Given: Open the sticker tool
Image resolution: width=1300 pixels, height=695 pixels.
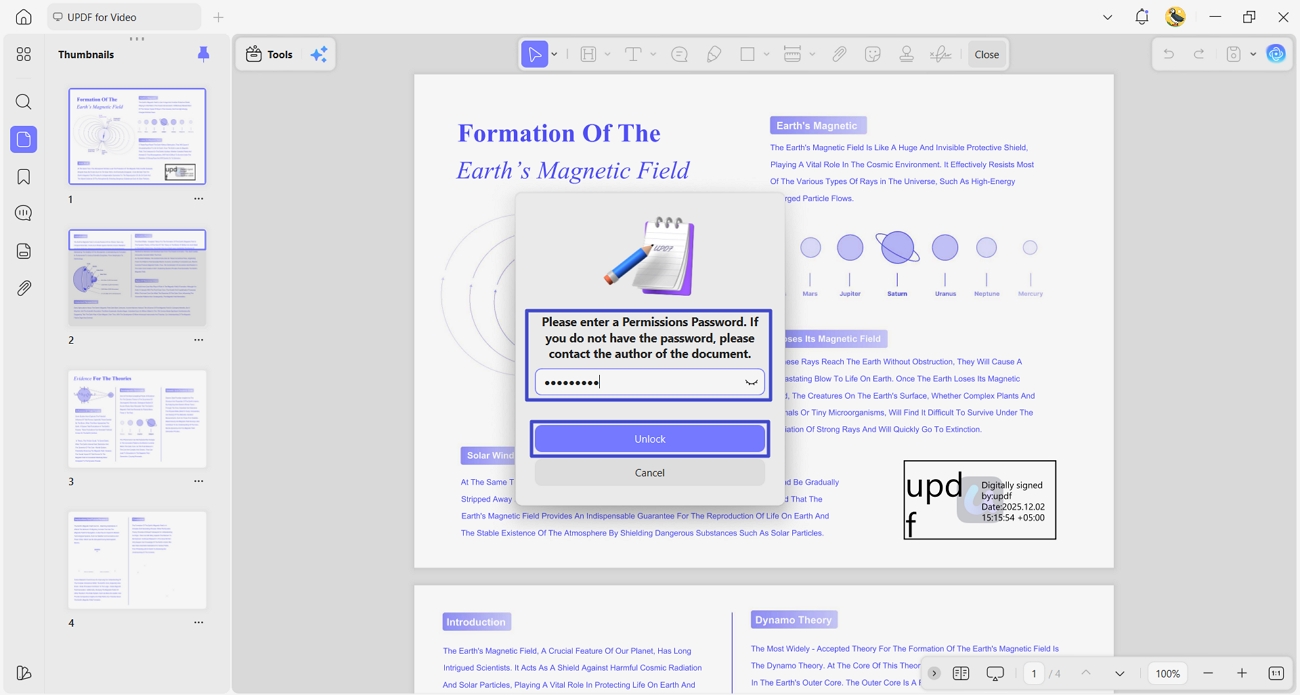Looking at the screenshot, I should (873, 54).
